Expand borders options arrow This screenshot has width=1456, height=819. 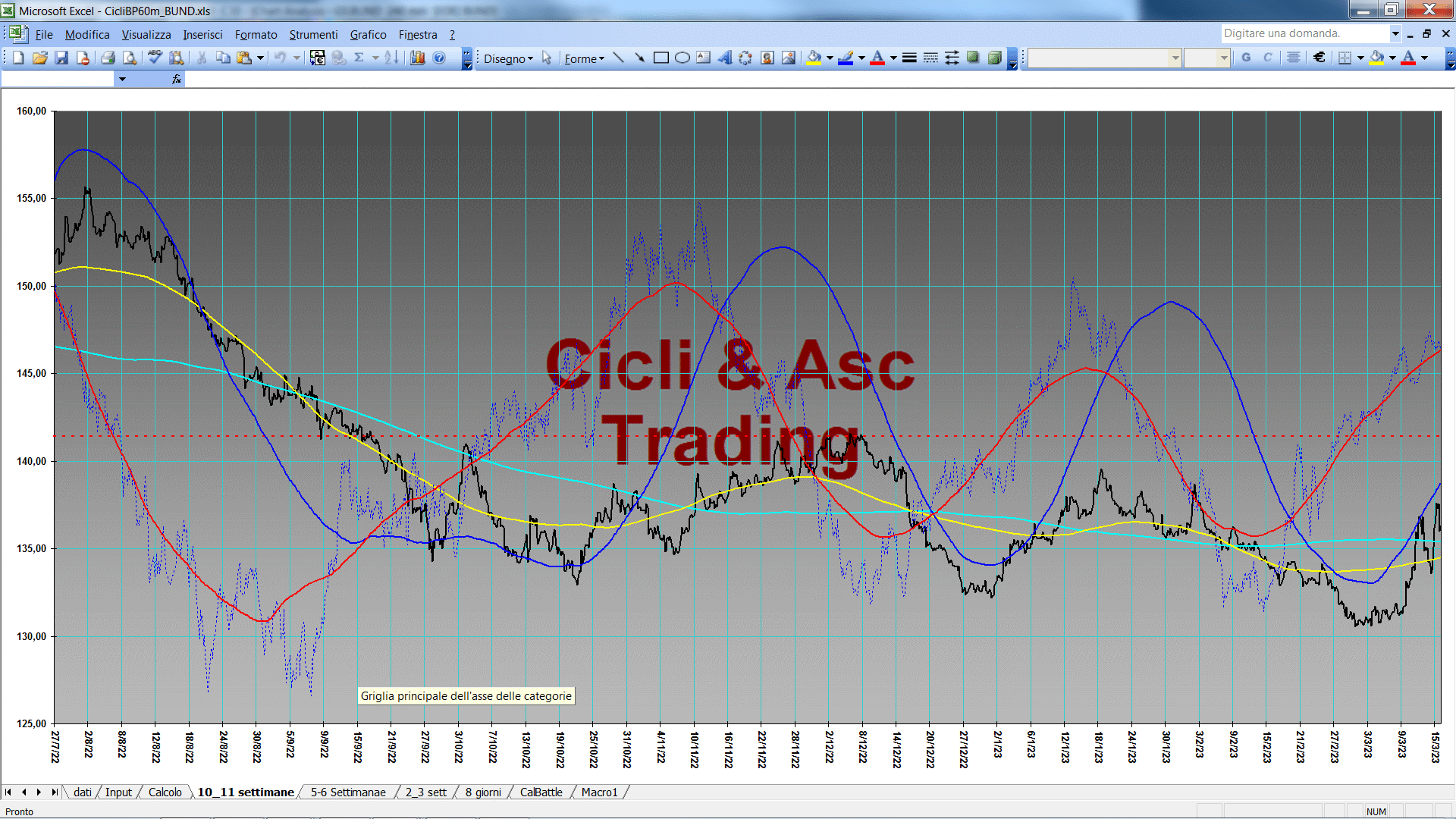(1360, 58)
